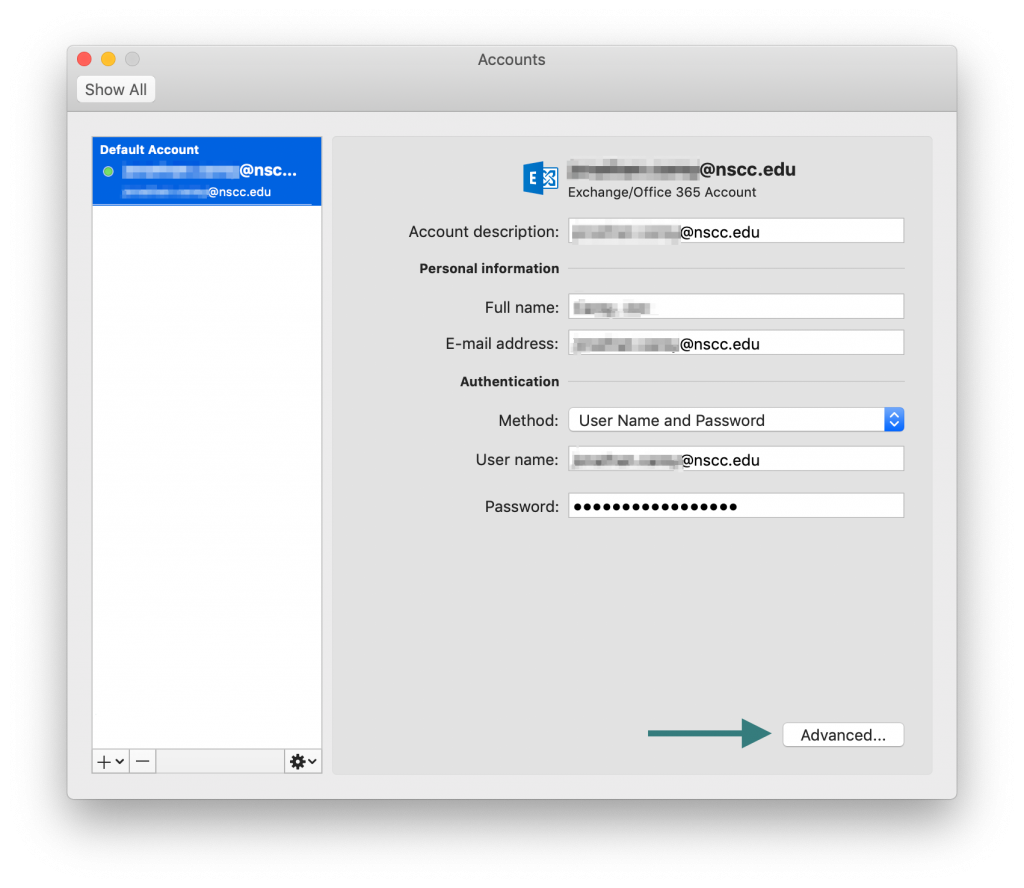Click the Exchange/Office 365 Account label
The image size is (1024, 888).
(x=662, y=192)
